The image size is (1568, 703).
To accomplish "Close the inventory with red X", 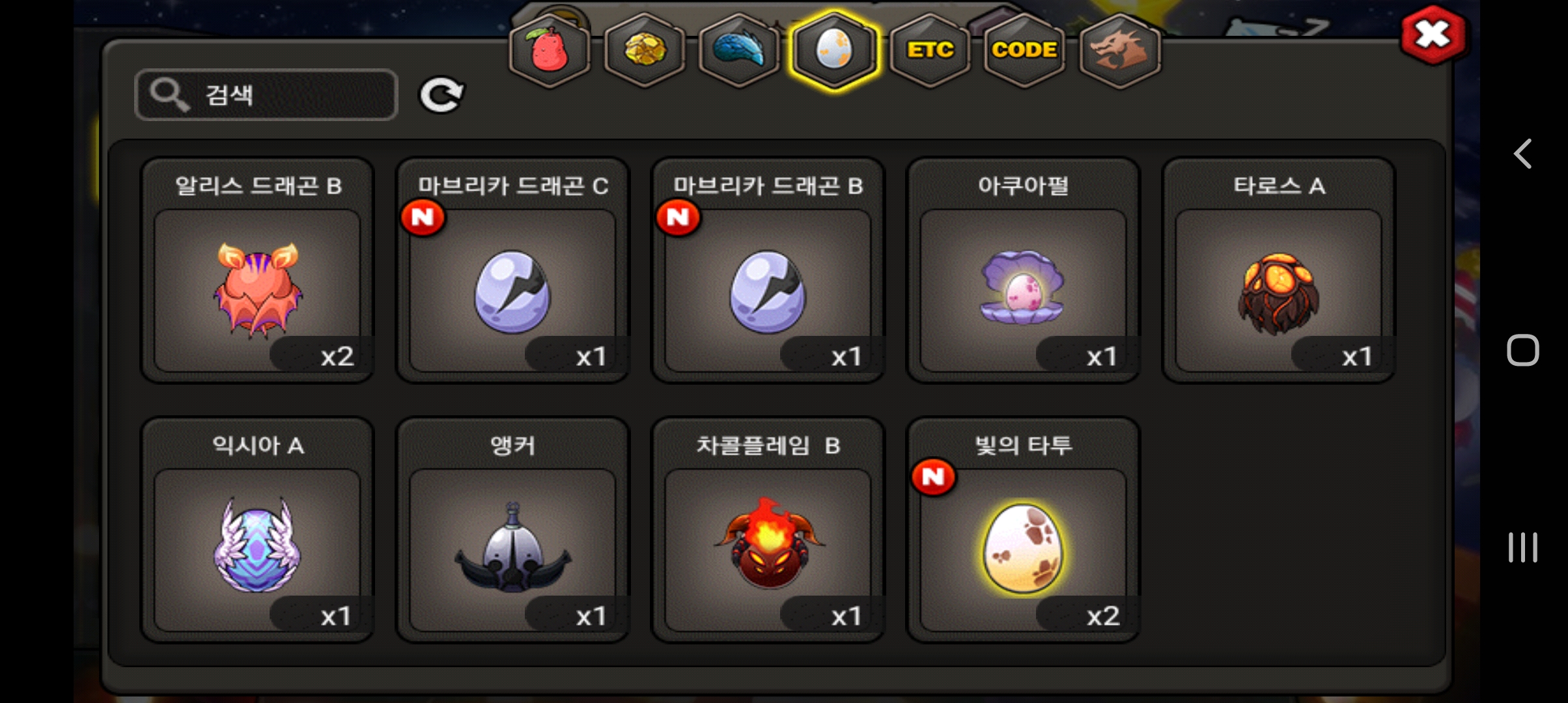I will tap(1434, 34).
